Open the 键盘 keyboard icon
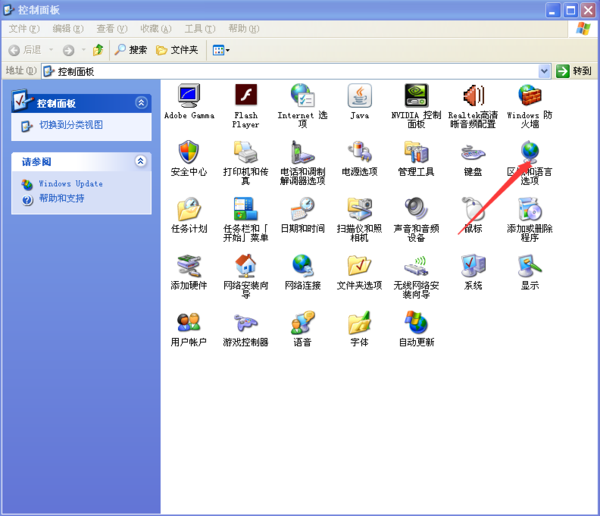 (473, 152)
